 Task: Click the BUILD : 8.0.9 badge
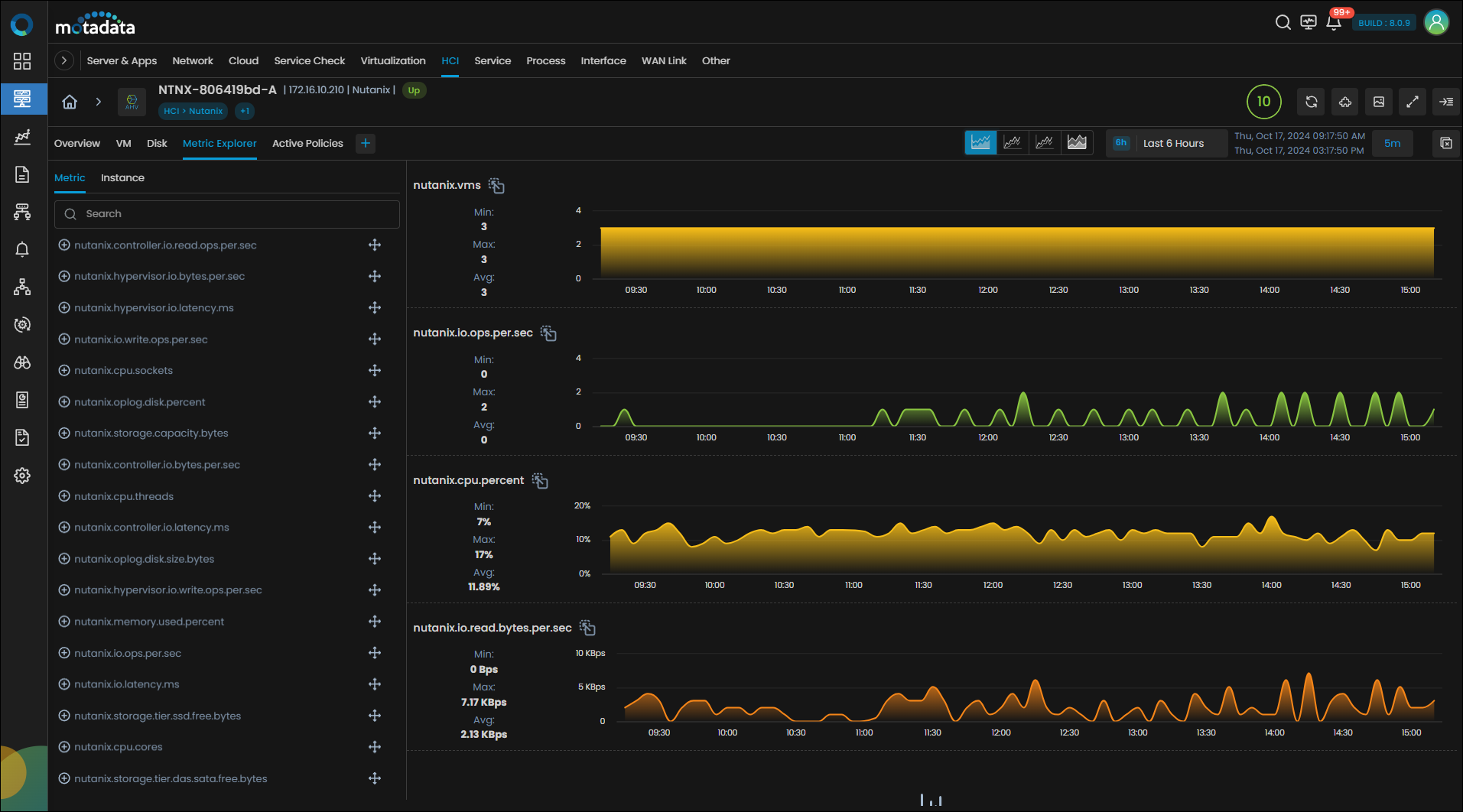1384,23
